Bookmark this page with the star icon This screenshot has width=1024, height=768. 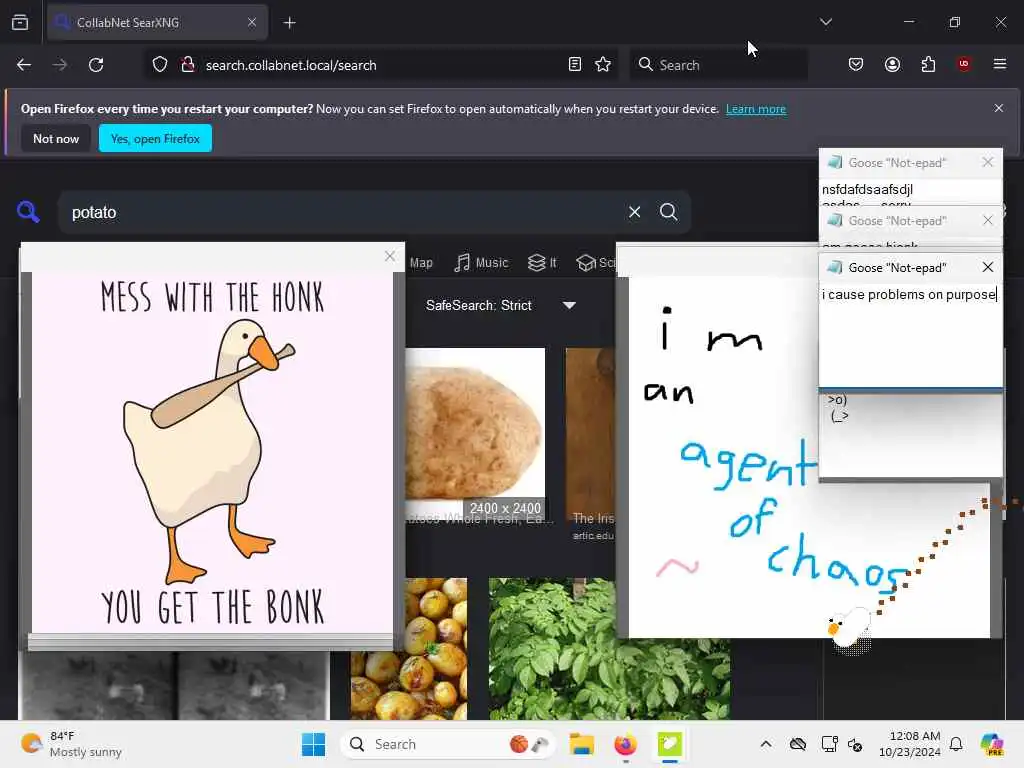(x=603, y=65)
